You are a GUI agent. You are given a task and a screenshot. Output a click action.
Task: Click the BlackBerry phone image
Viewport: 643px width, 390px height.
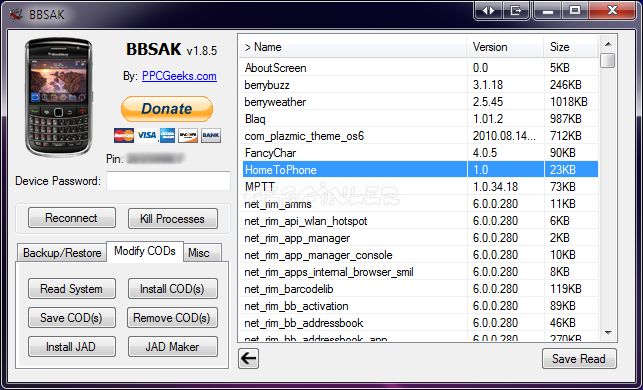point(59,97)
